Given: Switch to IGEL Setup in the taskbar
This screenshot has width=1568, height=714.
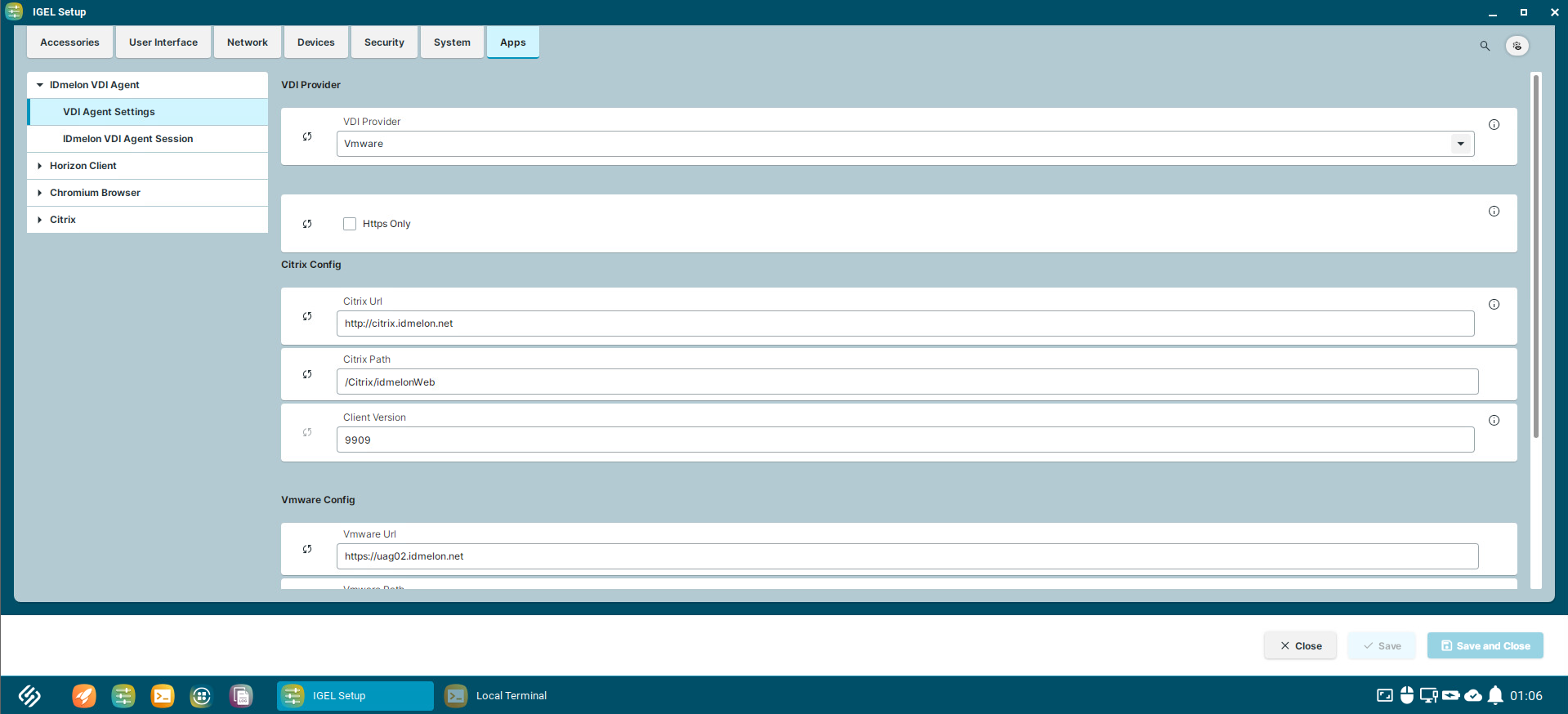Looking at the screenshot, I should pyautogui.click(x=355, y=696).
